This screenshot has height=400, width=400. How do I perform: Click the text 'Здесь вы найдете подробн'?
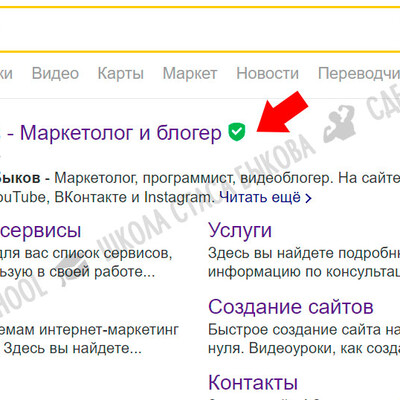point(304,253)
